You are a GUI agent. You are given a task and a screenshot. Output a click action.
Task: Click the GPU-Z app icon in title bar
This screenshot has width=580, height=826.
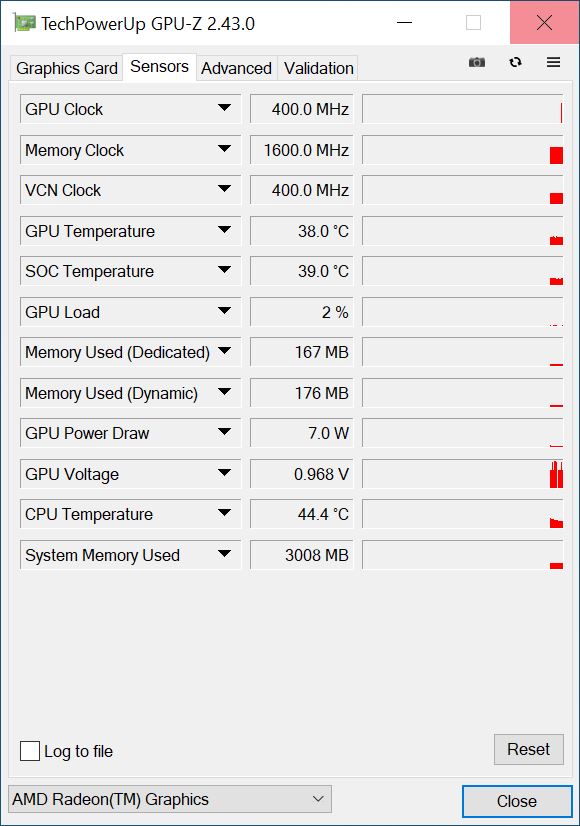tap(24, 23)
